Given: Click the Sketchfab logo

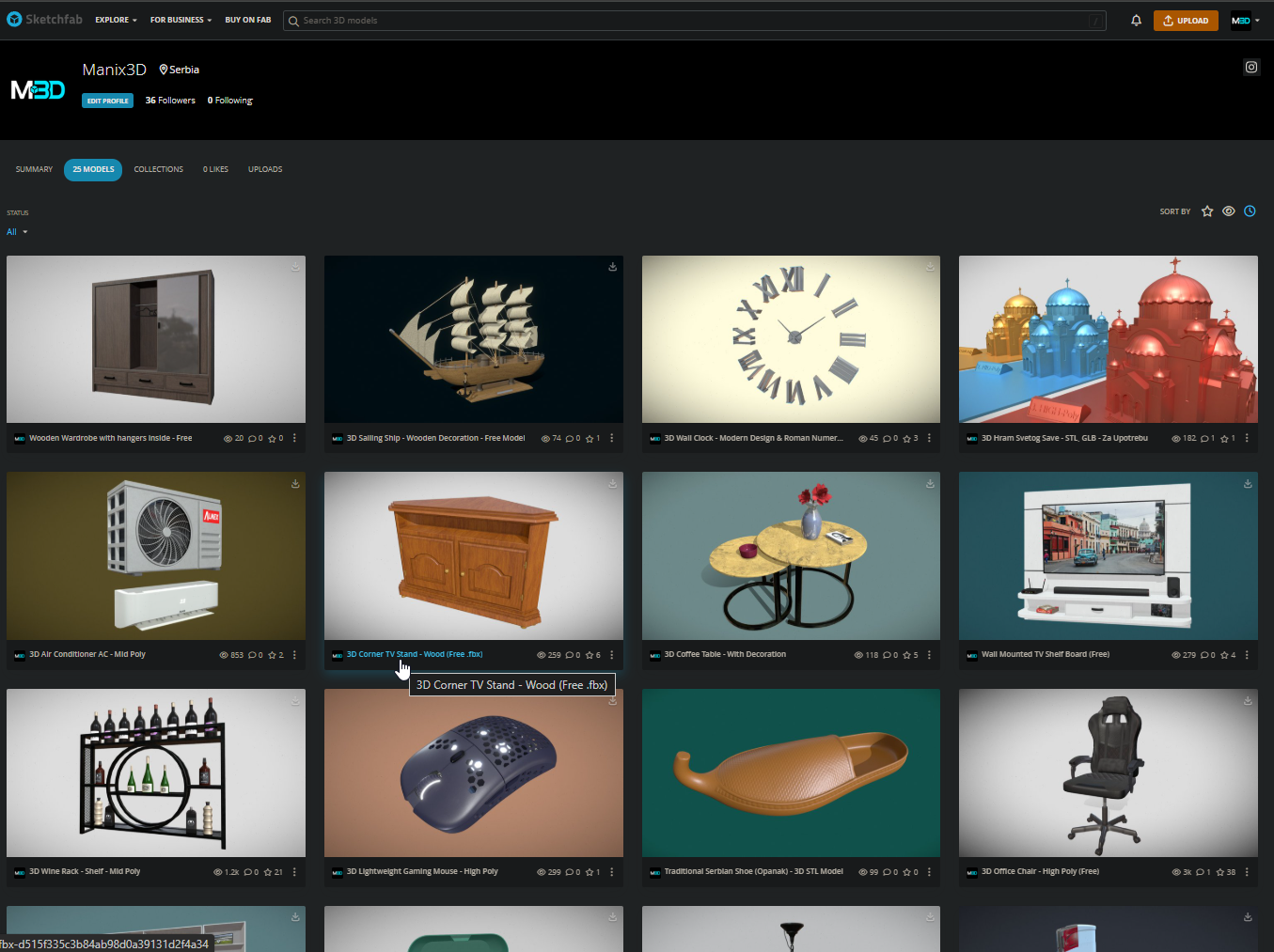Looking at the screenshot, I should coord(44,20).
